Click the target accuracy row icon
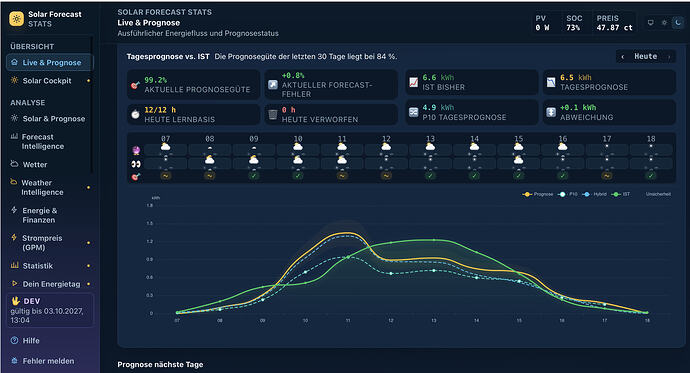The width and height of the screenshot is (690, 373). [136, 176]
